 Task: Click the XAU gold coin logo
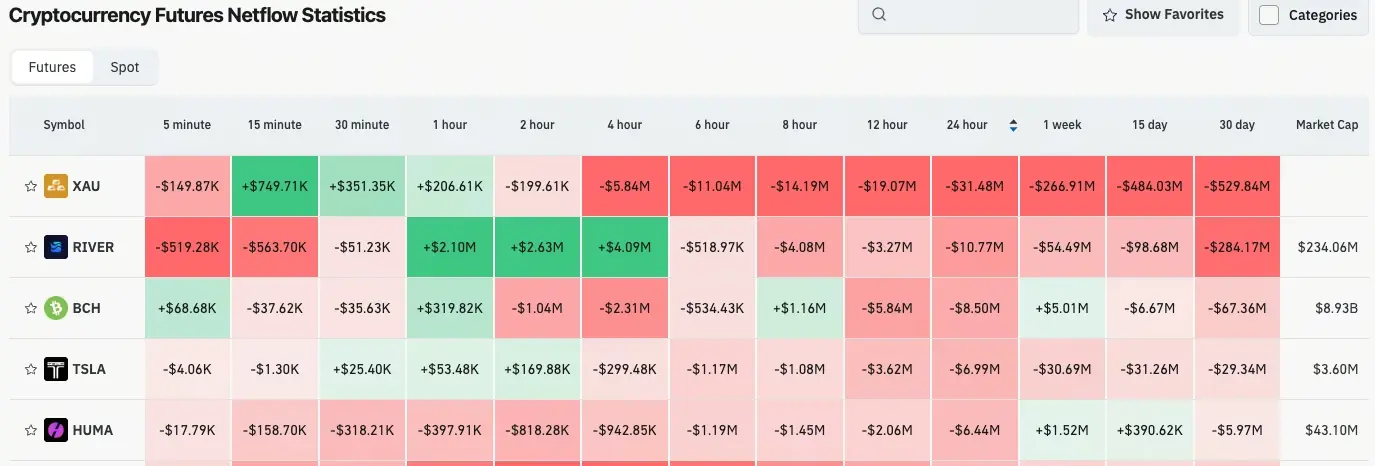pos(56,186)
